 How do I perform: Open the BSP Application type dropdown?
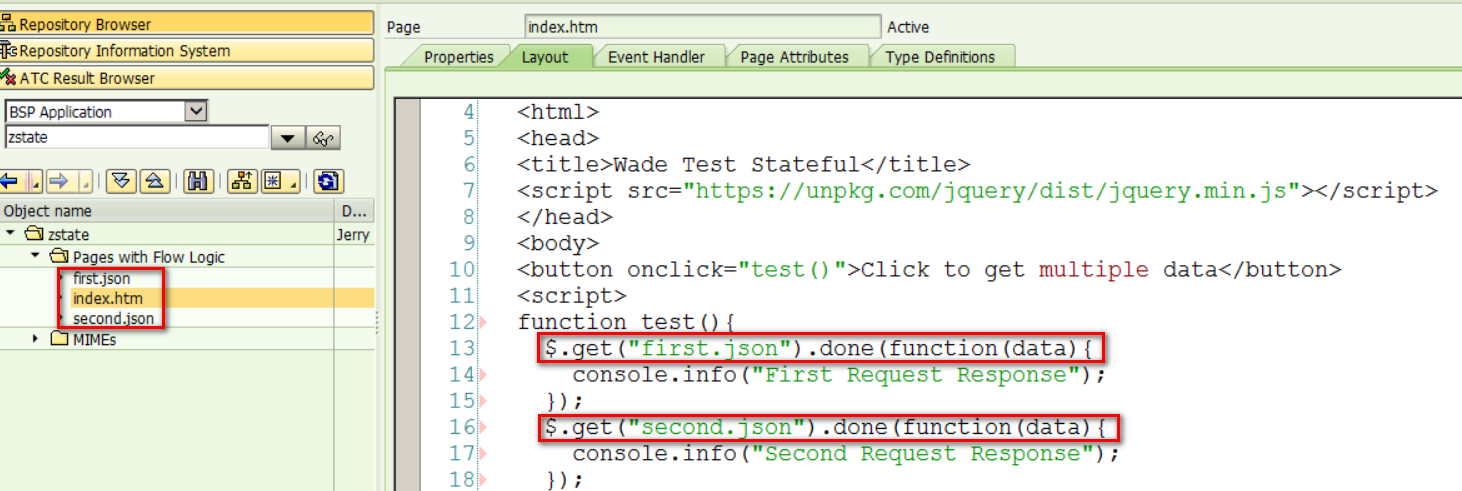(196, 111)
